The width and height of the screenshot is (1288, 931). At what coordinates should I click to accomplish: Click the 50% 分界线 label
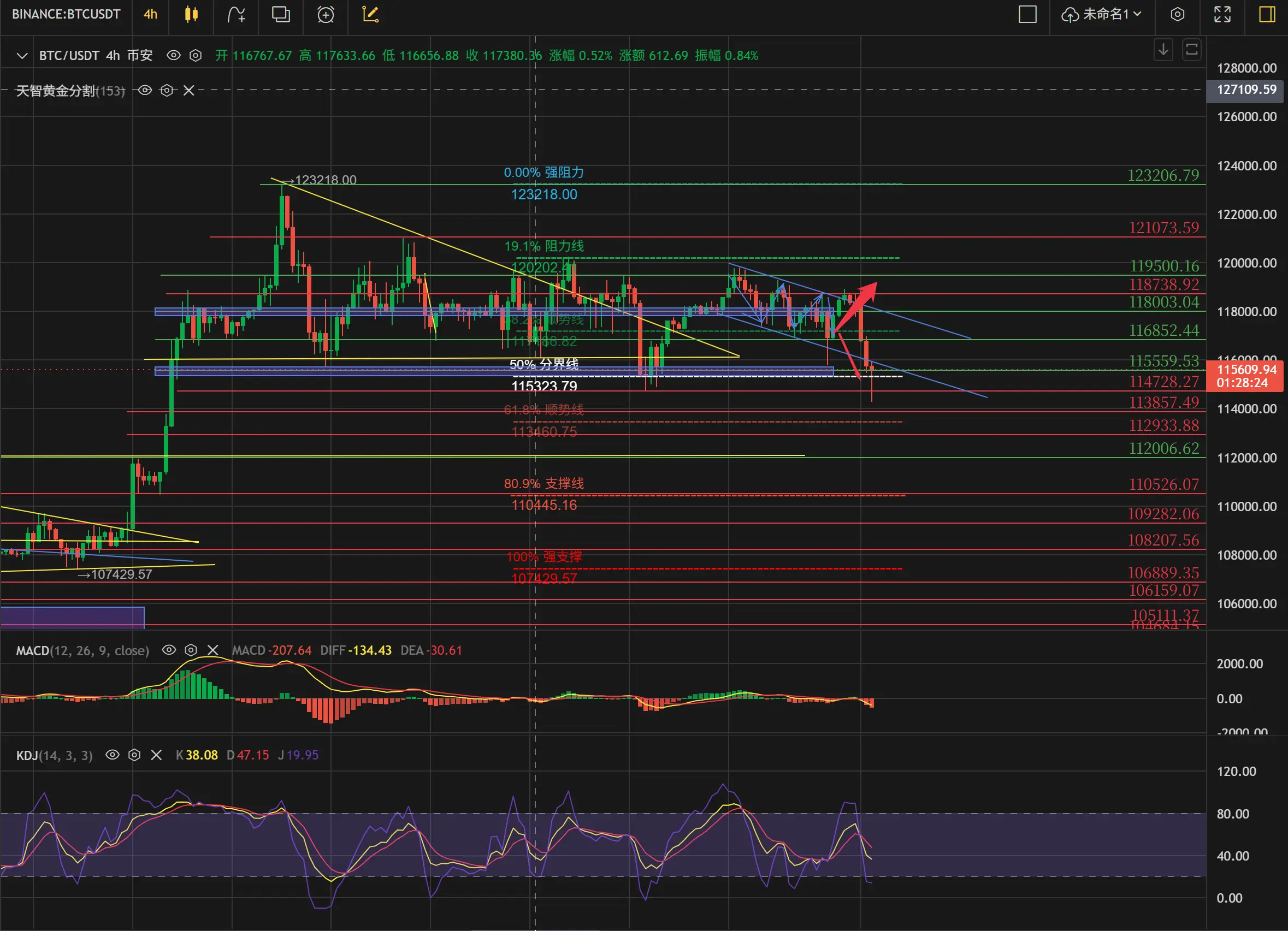point(543,364)
